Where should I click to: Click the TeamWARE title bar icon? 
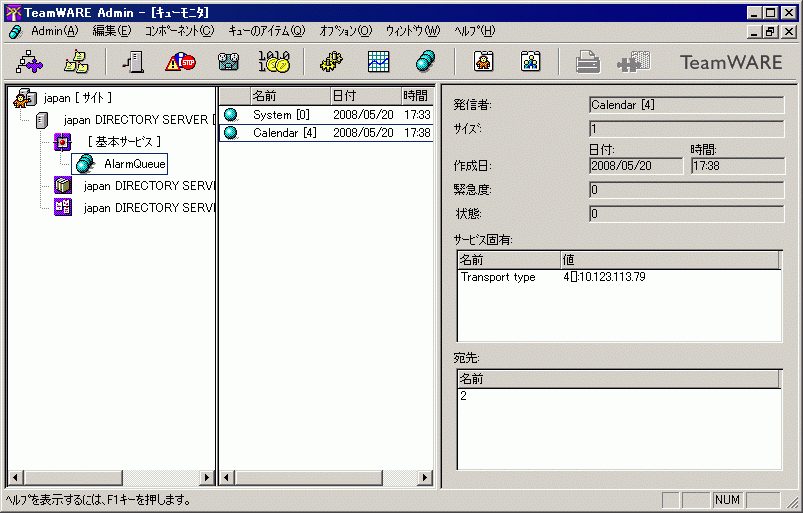(13, 12)
